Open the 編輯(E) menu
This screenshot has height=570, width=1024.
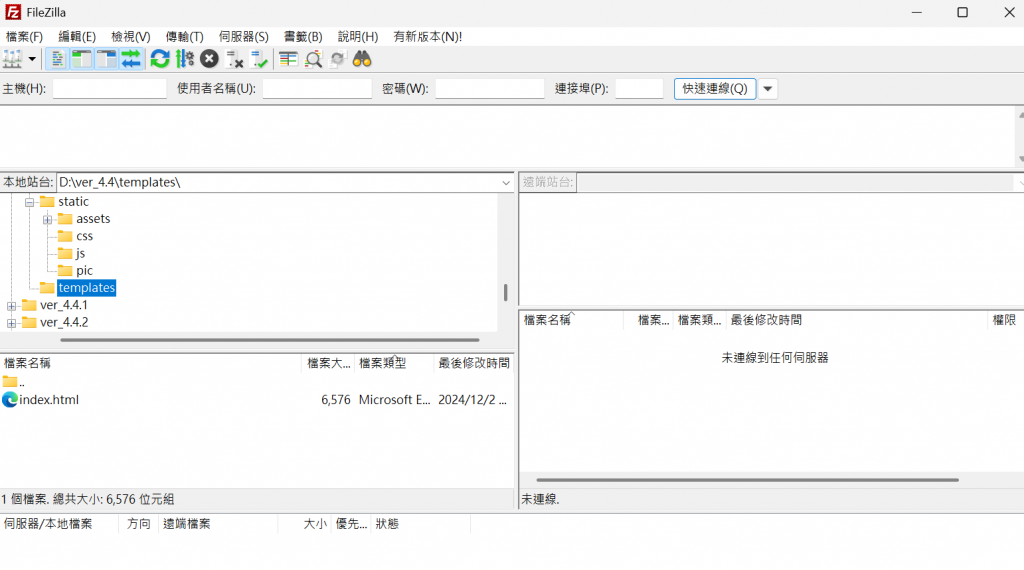(77, 37)
